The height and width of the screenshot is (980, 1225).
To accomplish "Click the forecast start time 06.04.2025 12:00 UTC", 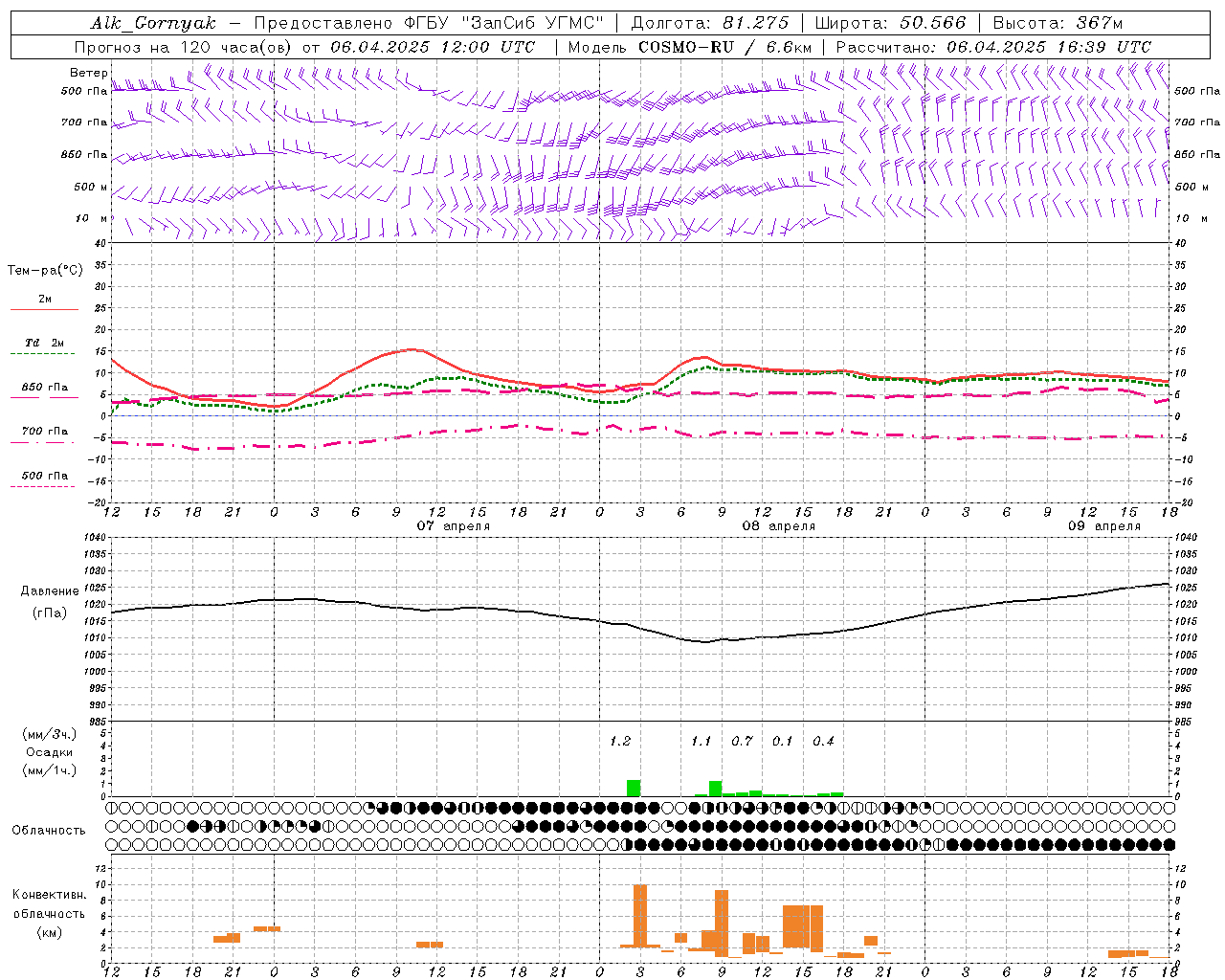I will [433, 47].
